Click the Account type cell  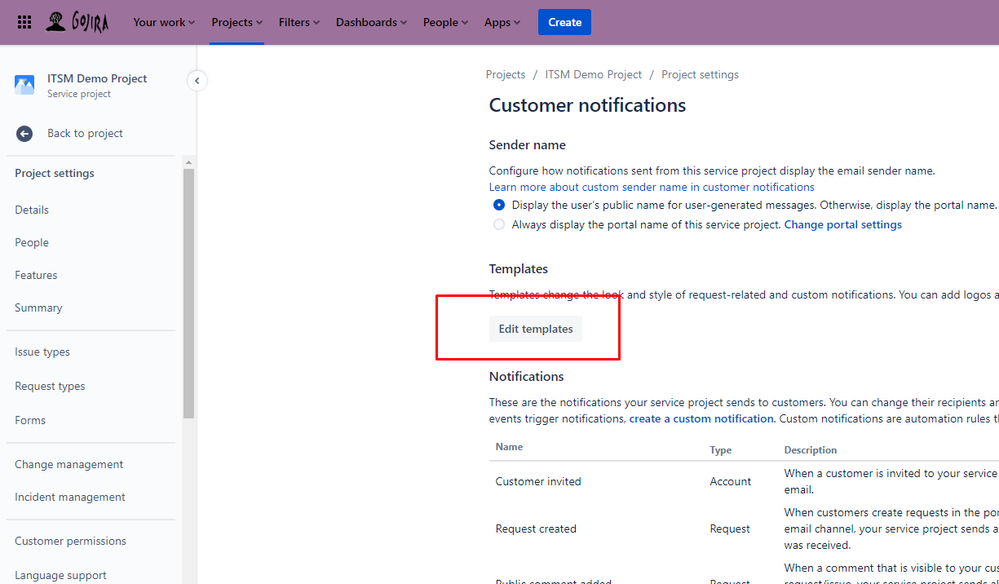pos(731,481)
